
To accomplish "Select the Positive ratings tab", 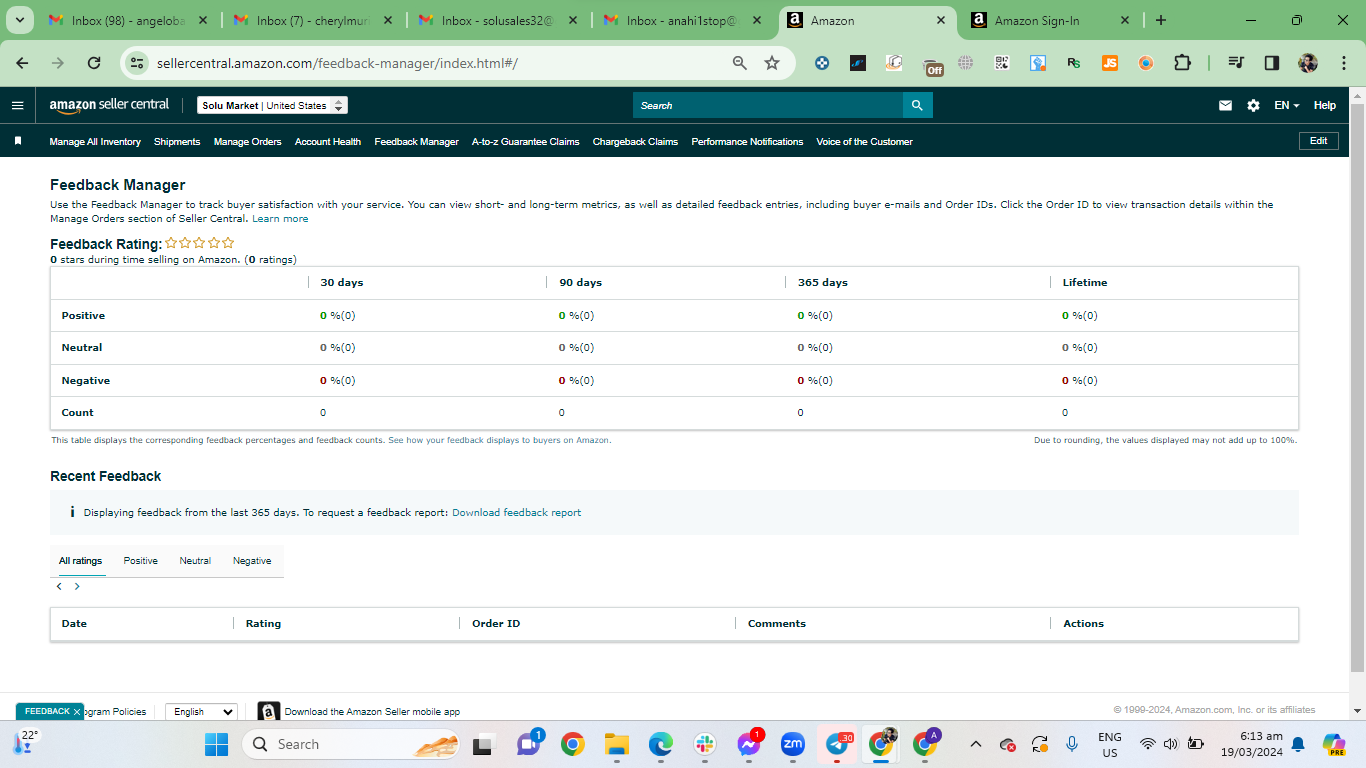I will tap(141, 561).
